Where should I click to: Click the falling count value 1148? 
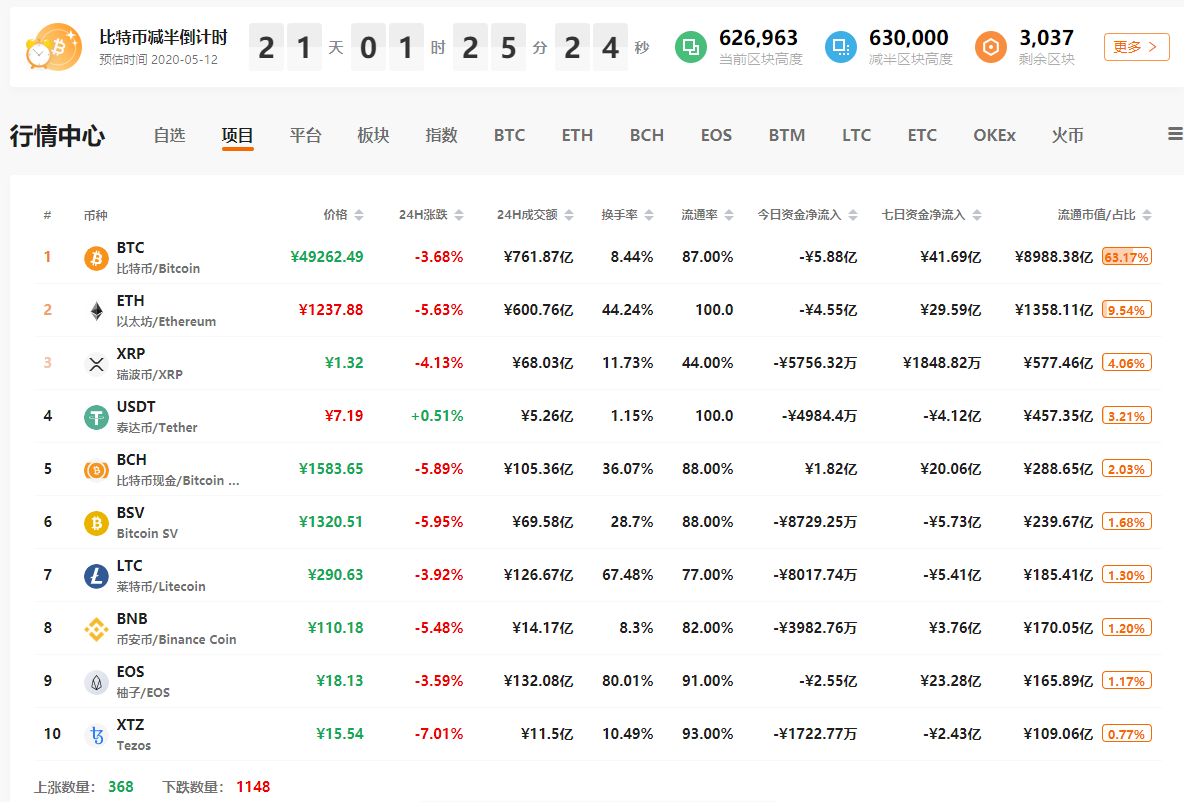(x=253, y=787)
